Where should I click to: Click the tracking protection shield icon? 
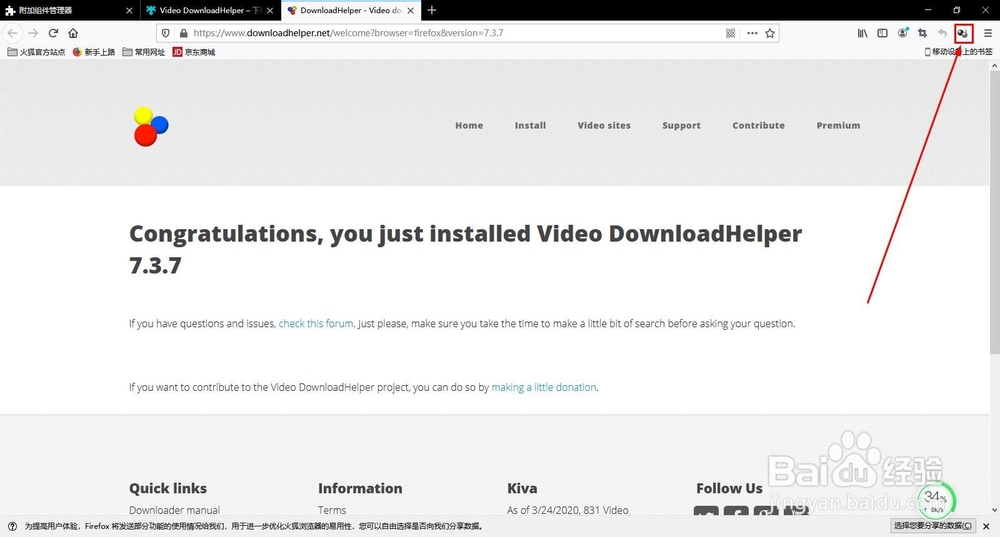tap(166, 33)
